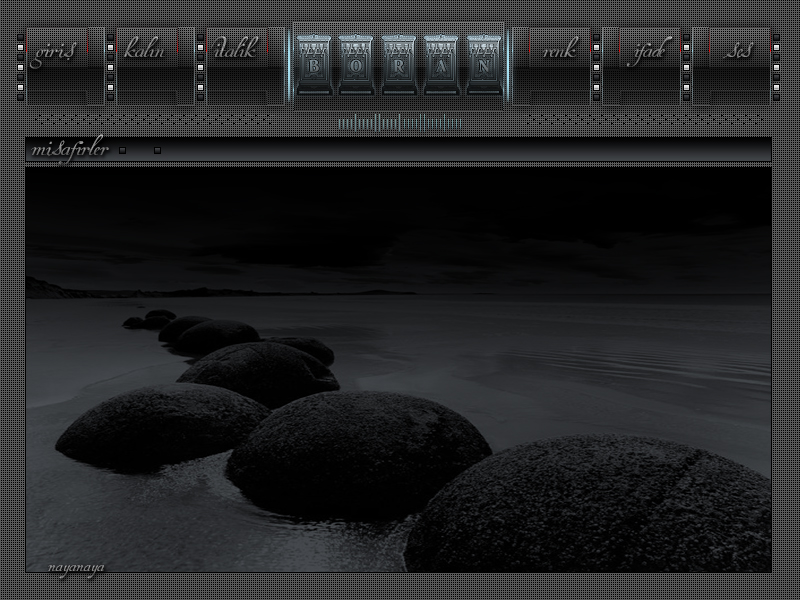Click the first small square beside misafirler

122,150
